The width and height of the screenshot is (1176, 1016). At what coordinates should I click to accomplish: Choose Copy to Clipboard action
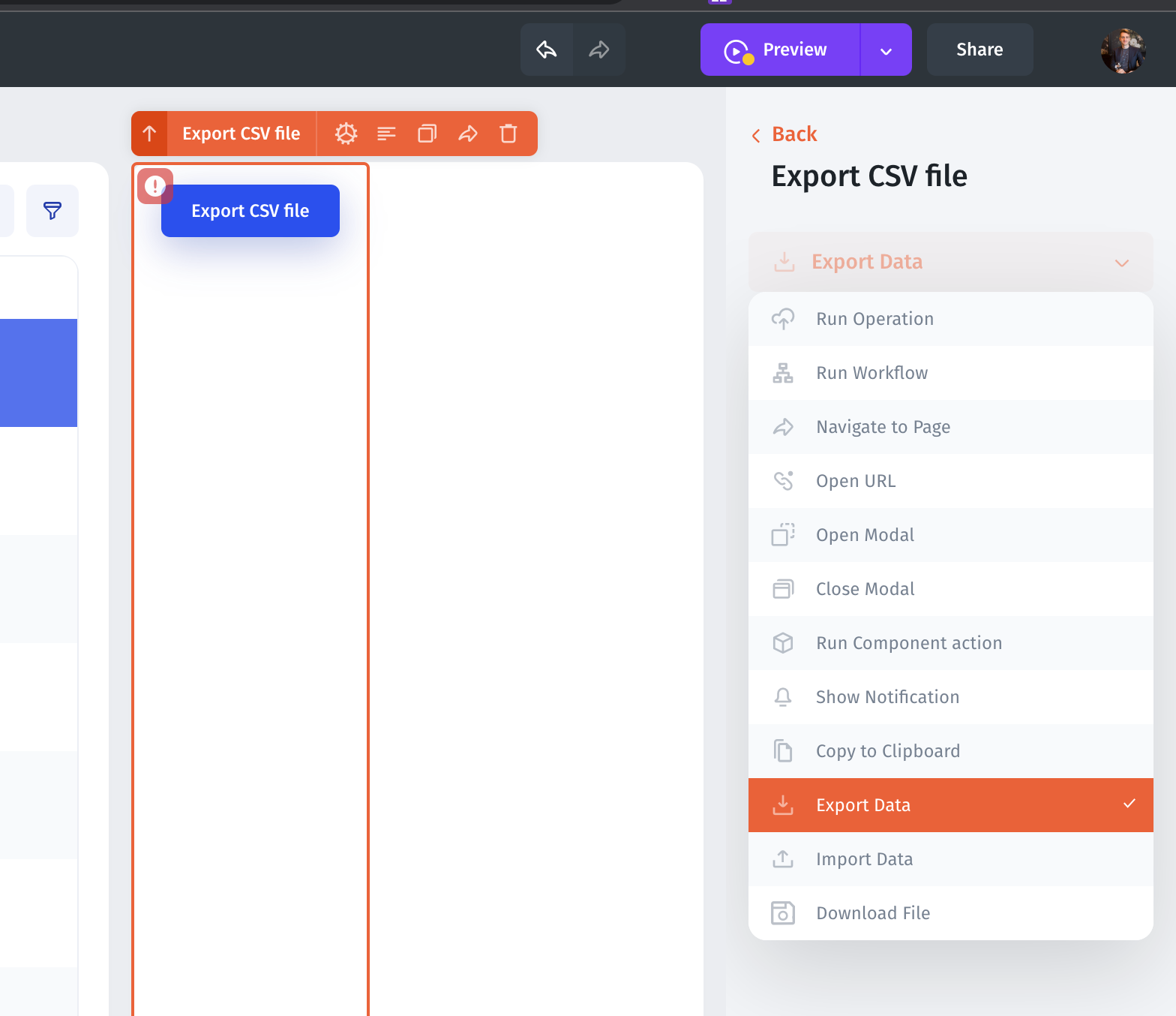(951, 751)
